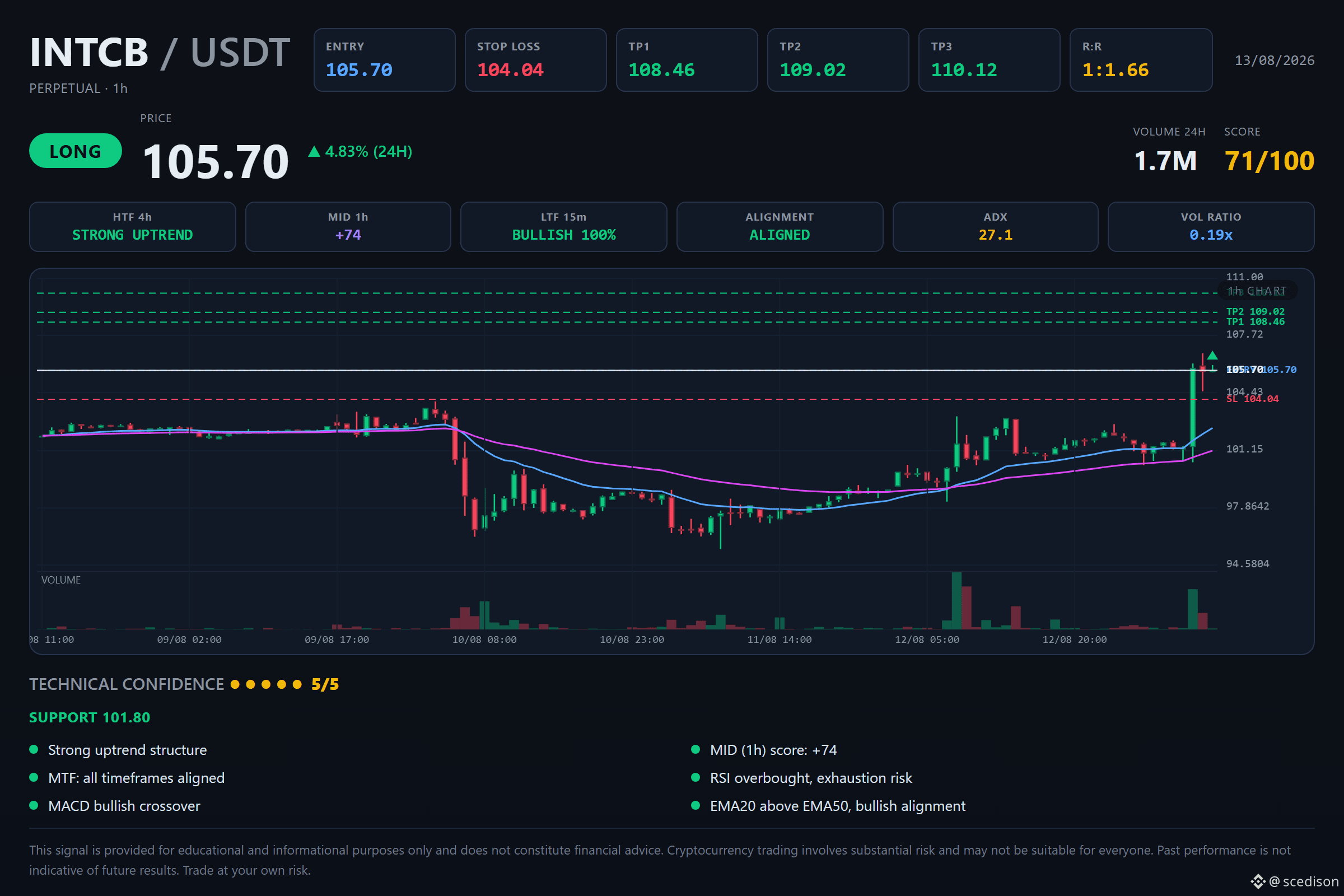Click the disclaimer paragraph at the bottom
This screenshot has width=1344, height=896.
tap(660, 861)
